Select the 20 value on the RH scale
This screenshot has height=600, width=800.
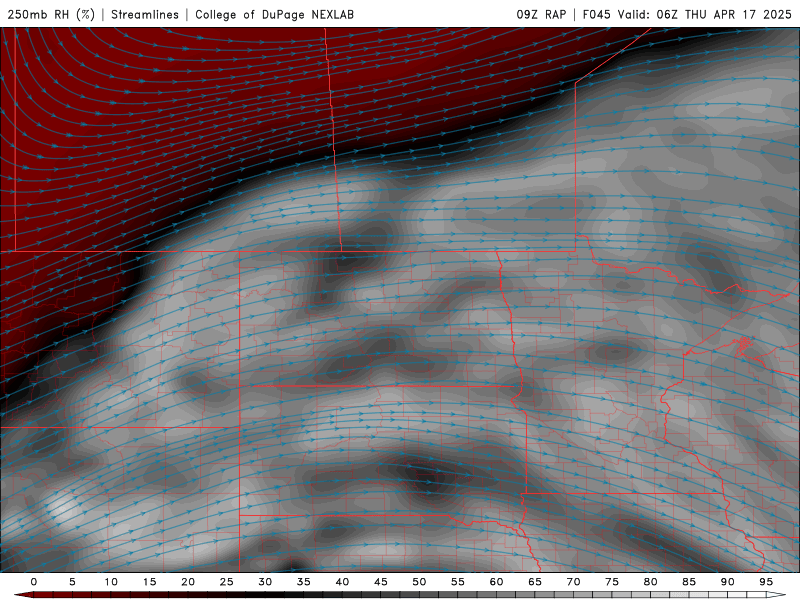point(188,582)
